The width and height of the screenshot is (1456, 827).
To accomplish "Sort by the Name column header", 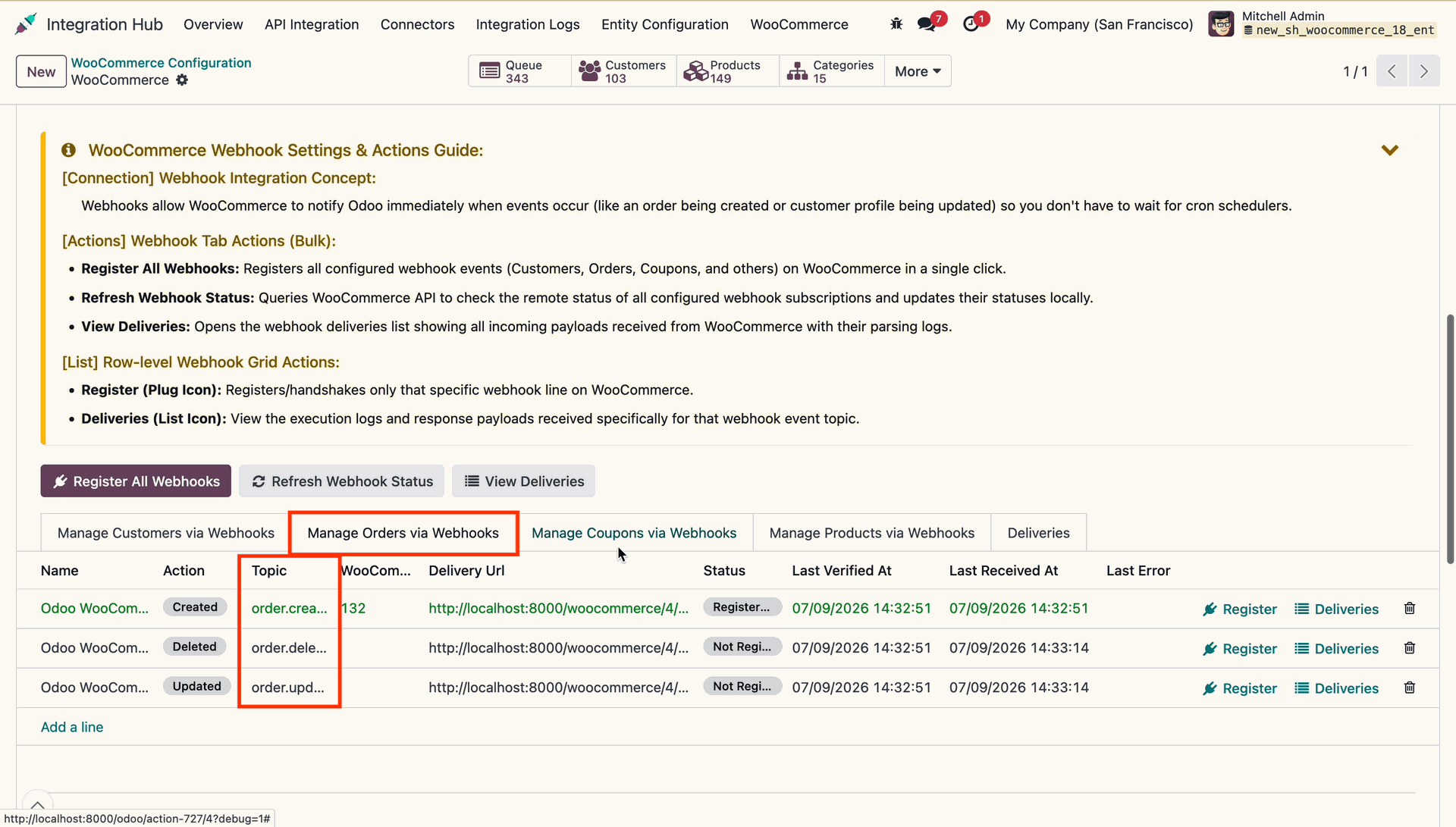I will point(60,571).
